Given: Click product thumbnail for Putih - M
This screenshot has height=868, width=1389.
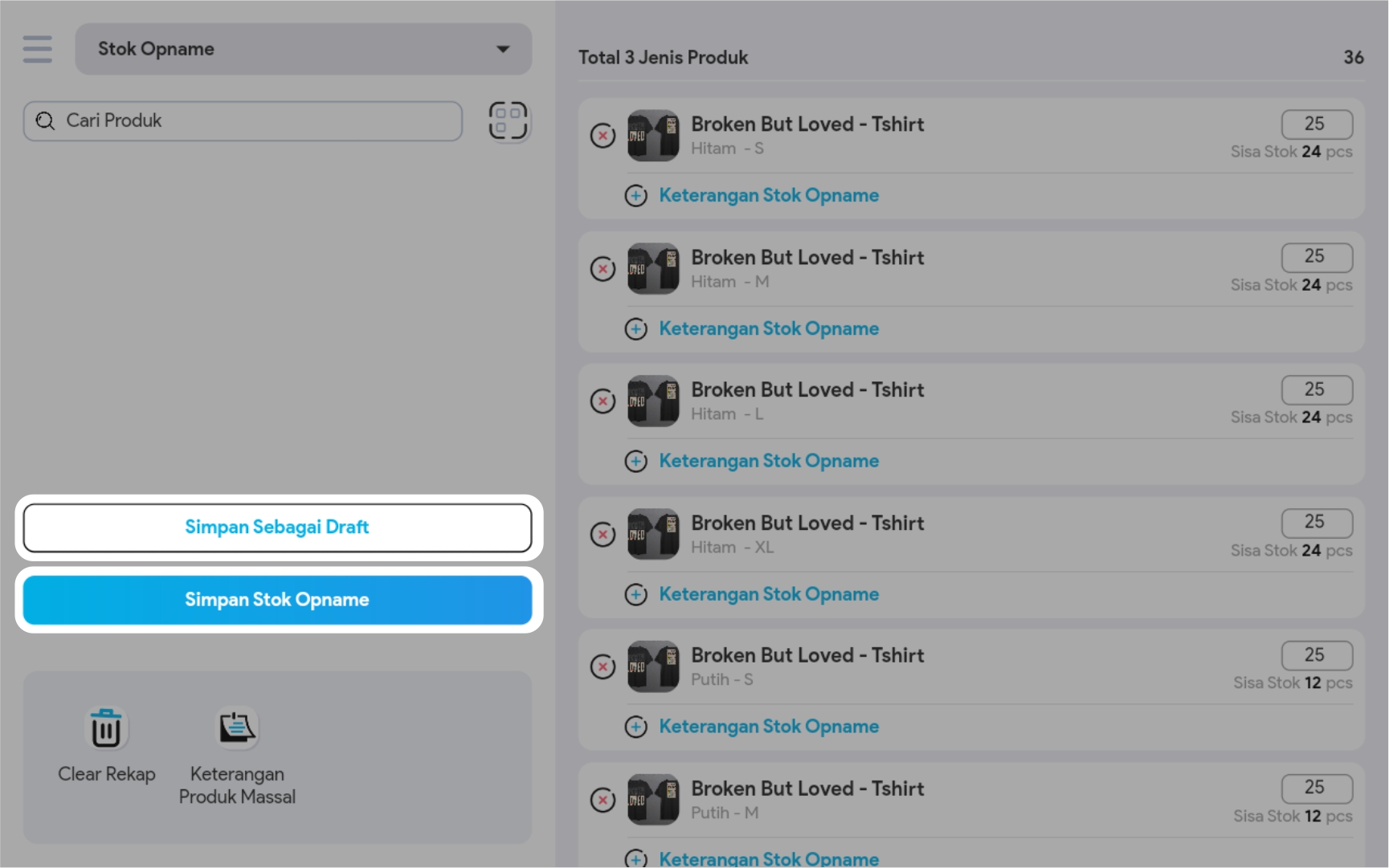Looking at the screenshot, I should point(653,800).
